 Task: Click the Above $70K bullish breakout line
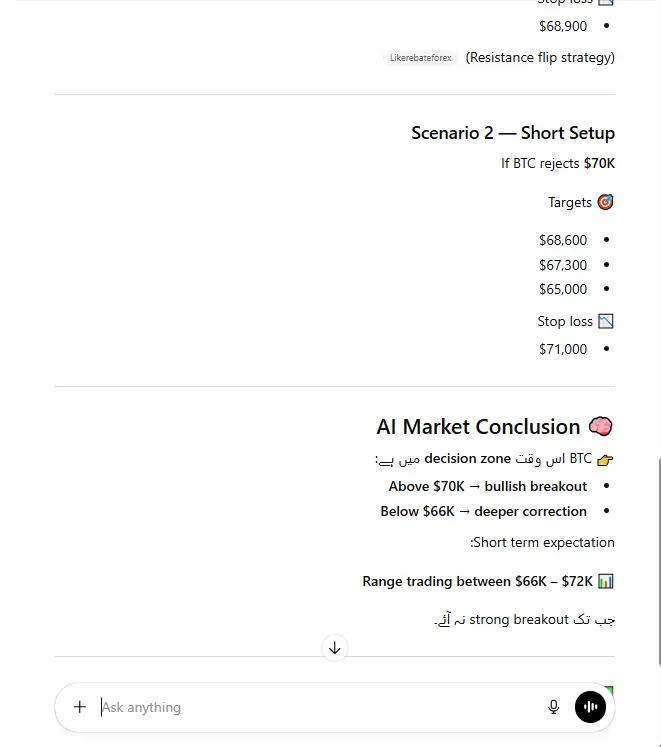click(488, 486)
